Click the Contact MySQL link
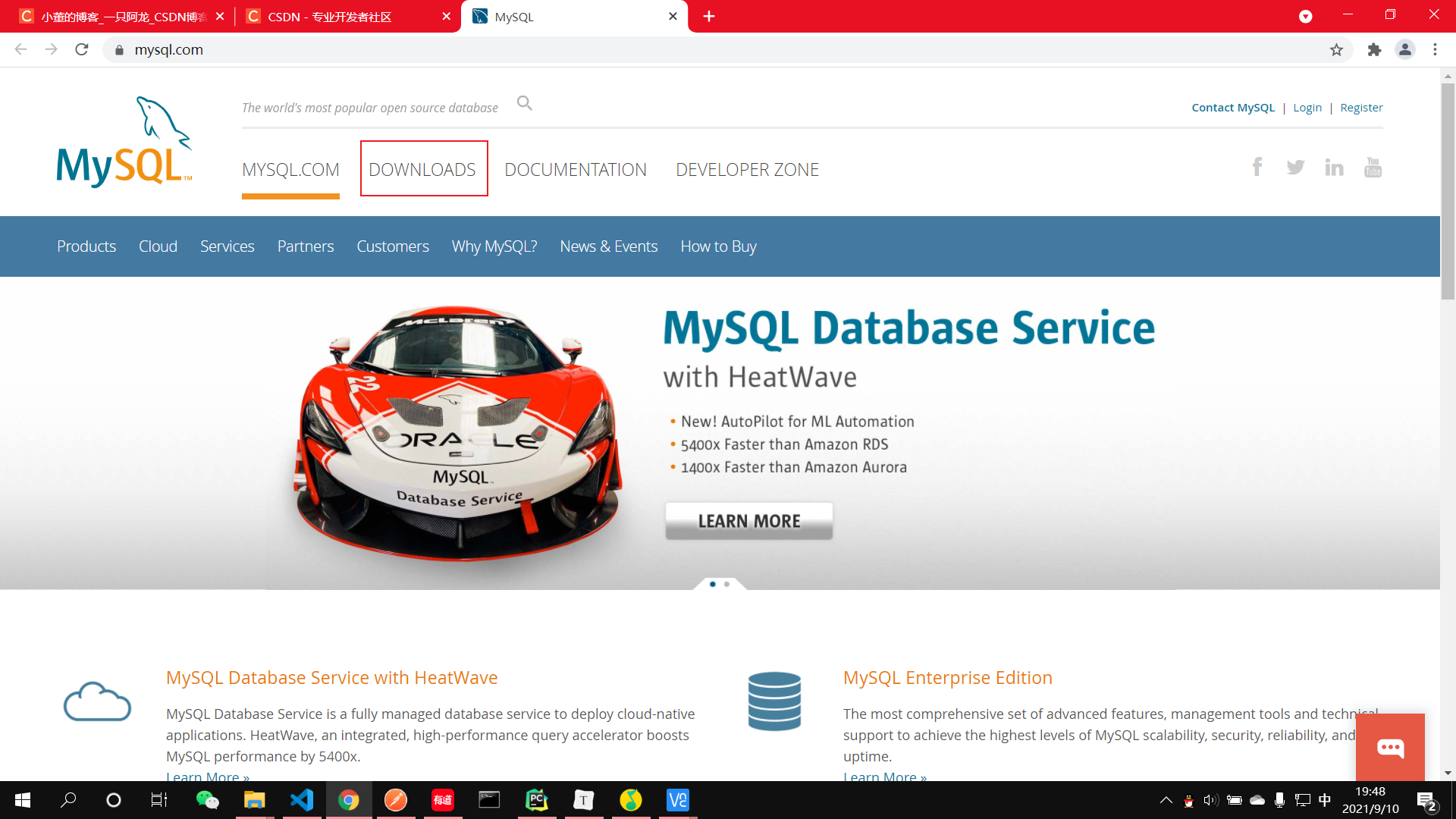 tap(1233, 108)
